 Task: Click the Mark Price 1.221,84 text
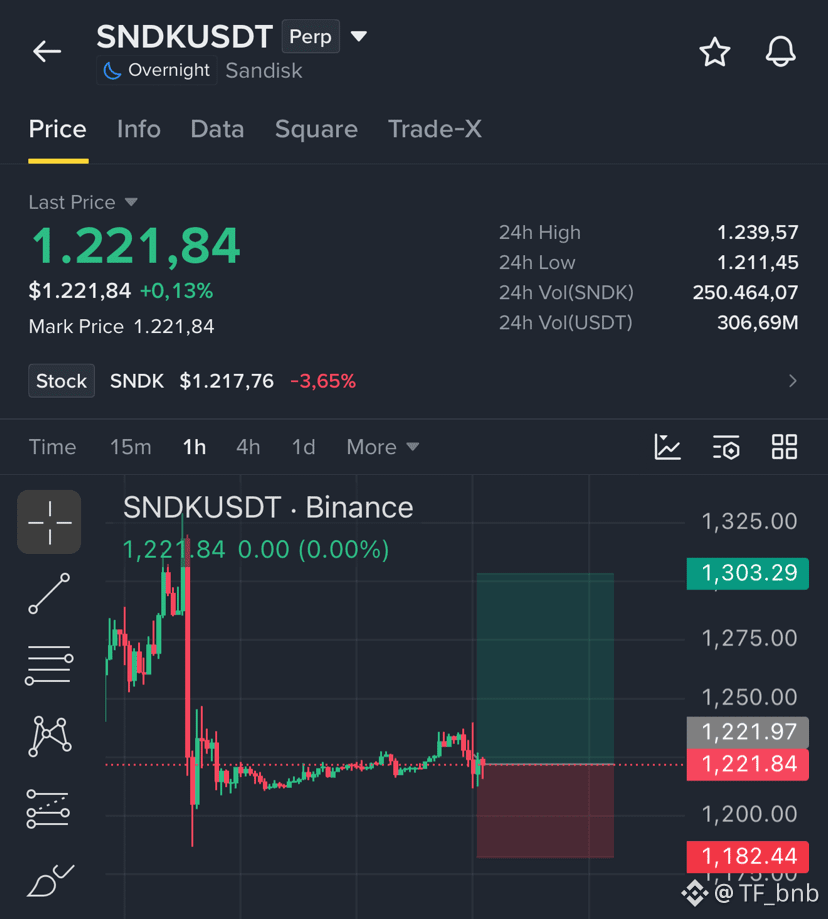coord(121,326)
